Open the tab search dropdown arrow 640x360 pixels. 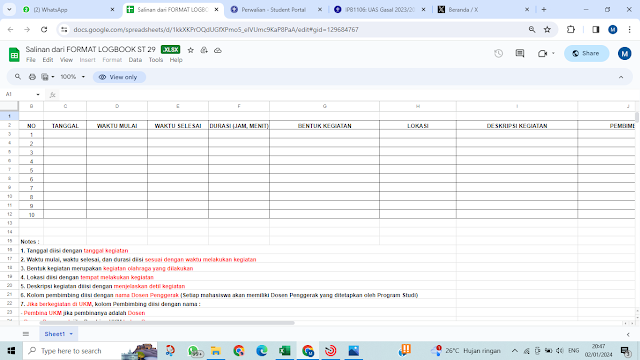point(9,9)
